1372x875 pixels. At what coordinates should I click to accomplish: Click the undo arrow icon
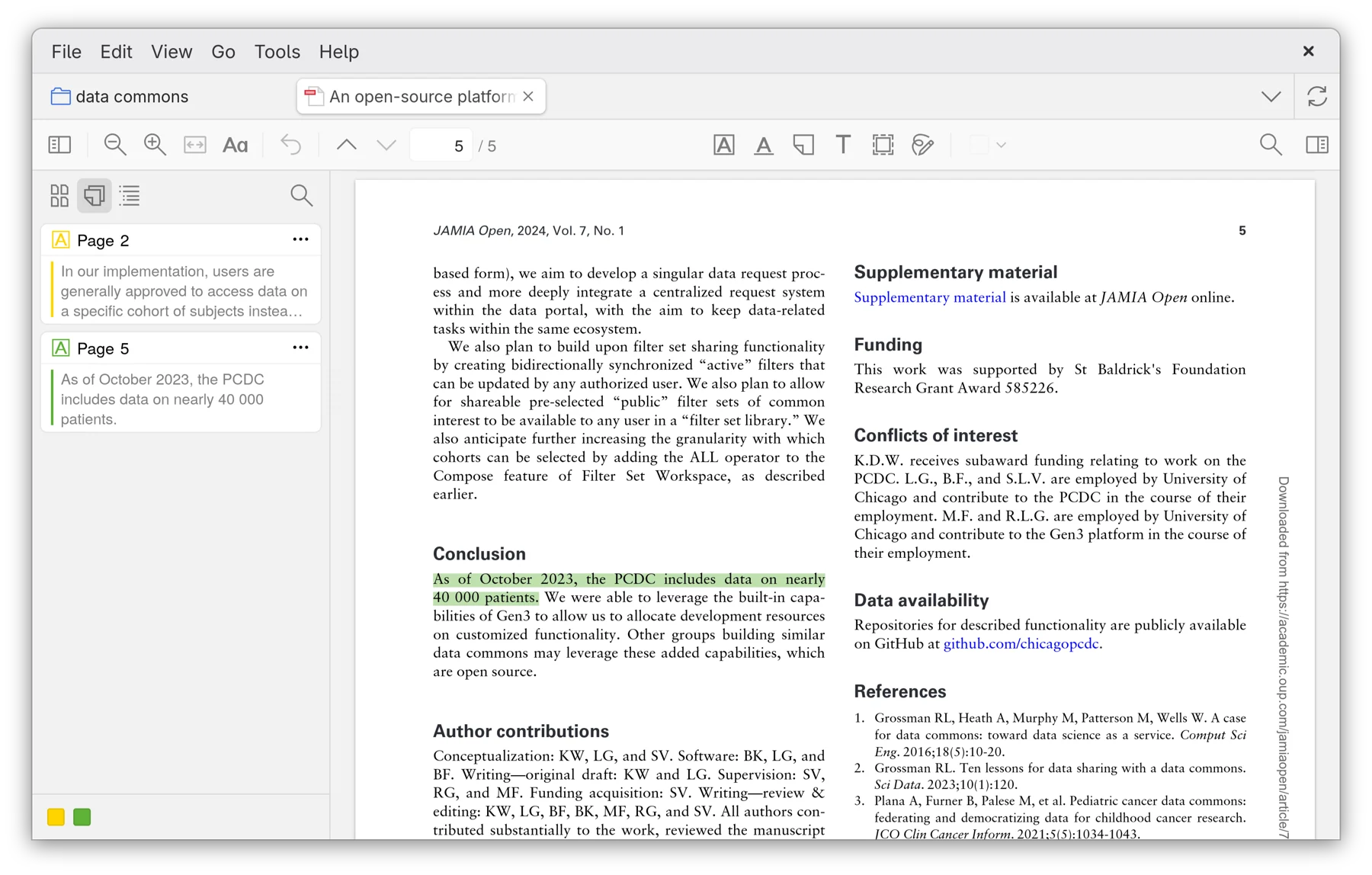pos(290,145)
